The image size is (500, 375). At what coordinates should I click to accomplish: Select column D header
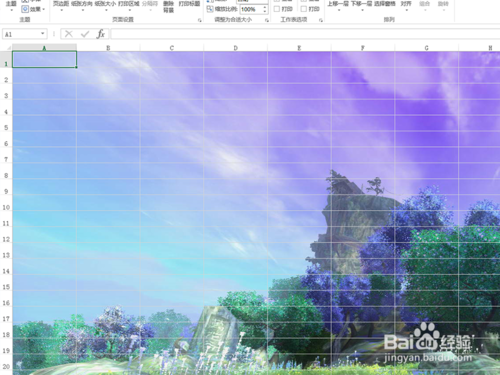click(236, 48)
